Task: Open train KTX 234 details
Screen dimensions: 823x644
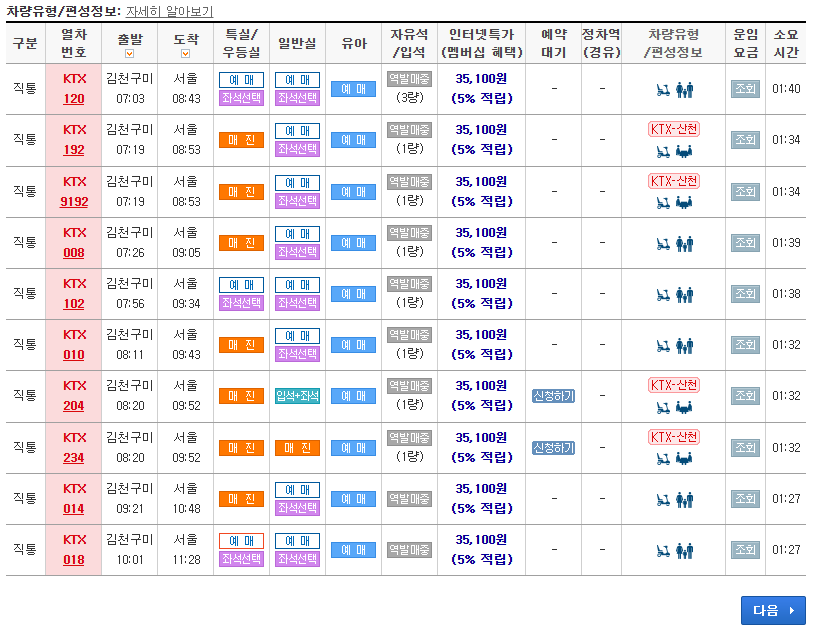Action: [73, 458]
